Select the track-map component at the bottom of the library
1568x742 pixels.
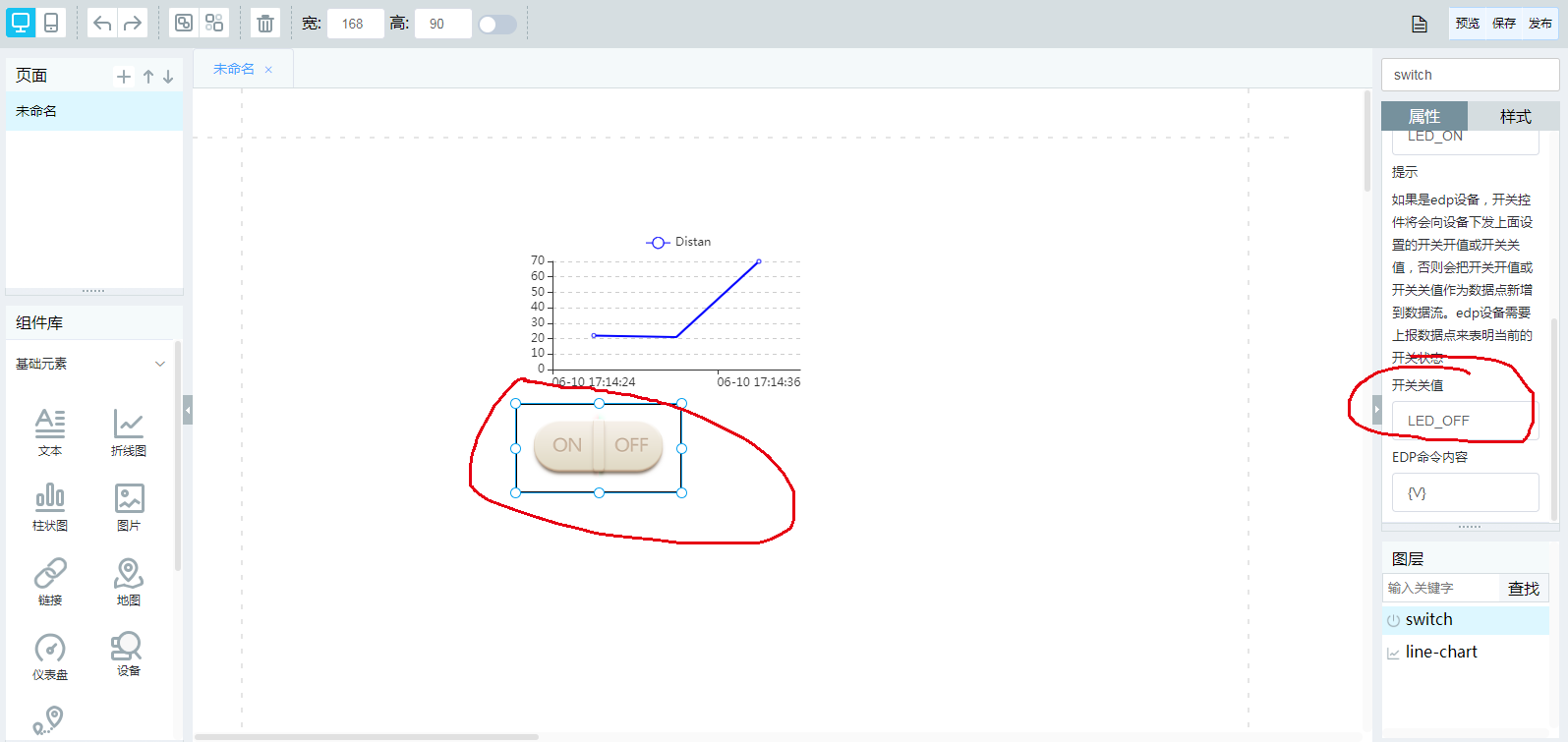[x=48, y=720]
